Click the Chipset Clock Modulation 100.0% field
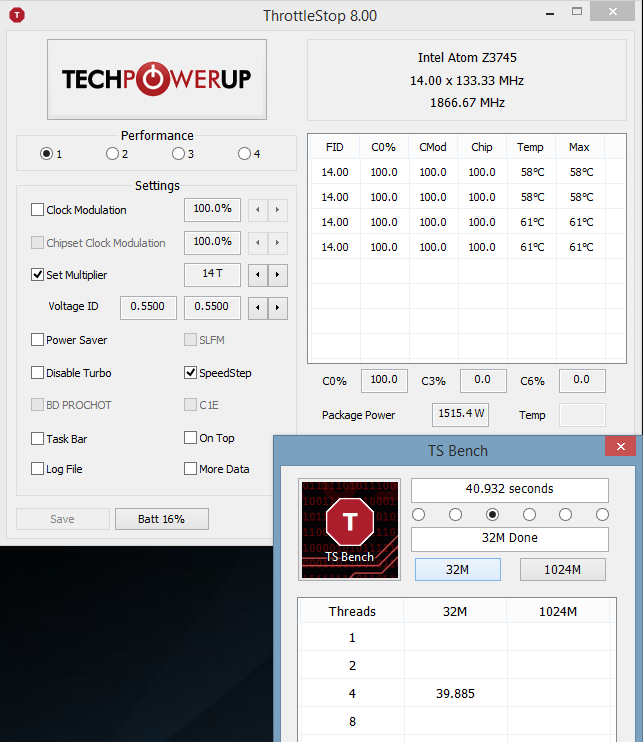 point(212,242)
